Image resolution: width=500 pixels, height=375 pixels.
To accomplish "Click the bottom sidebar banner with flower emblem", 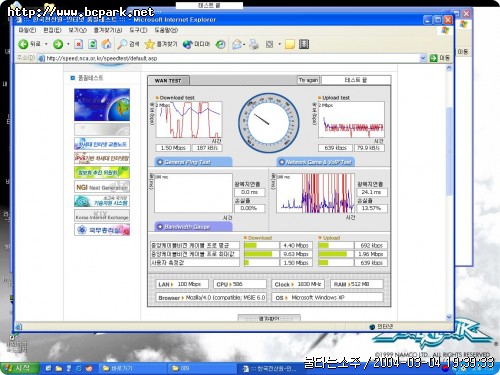I will (x=102, y=230).
